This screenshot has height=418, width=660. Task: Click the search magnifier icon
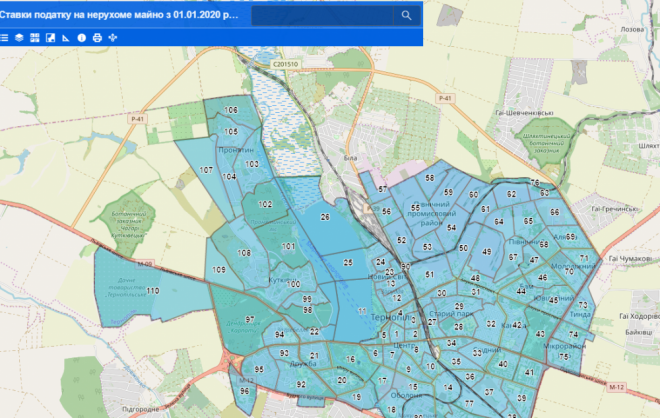406,15
